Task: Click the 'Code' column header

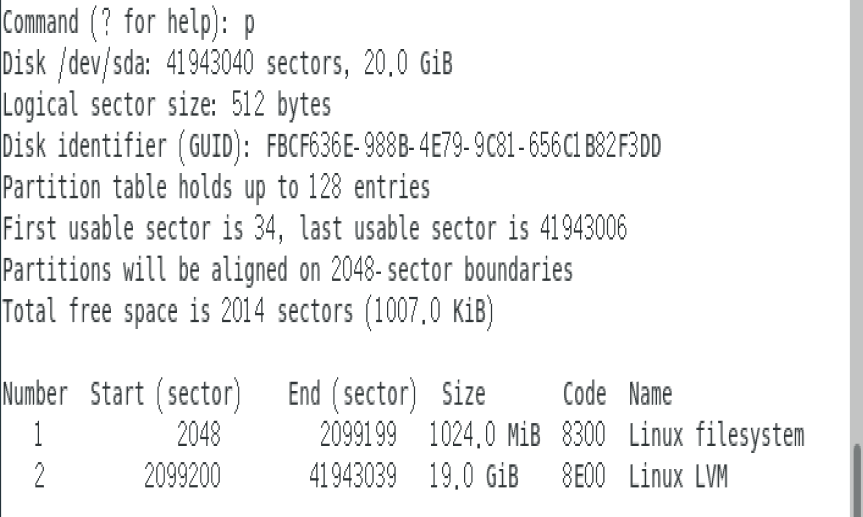Action: [x=584, y=393]
